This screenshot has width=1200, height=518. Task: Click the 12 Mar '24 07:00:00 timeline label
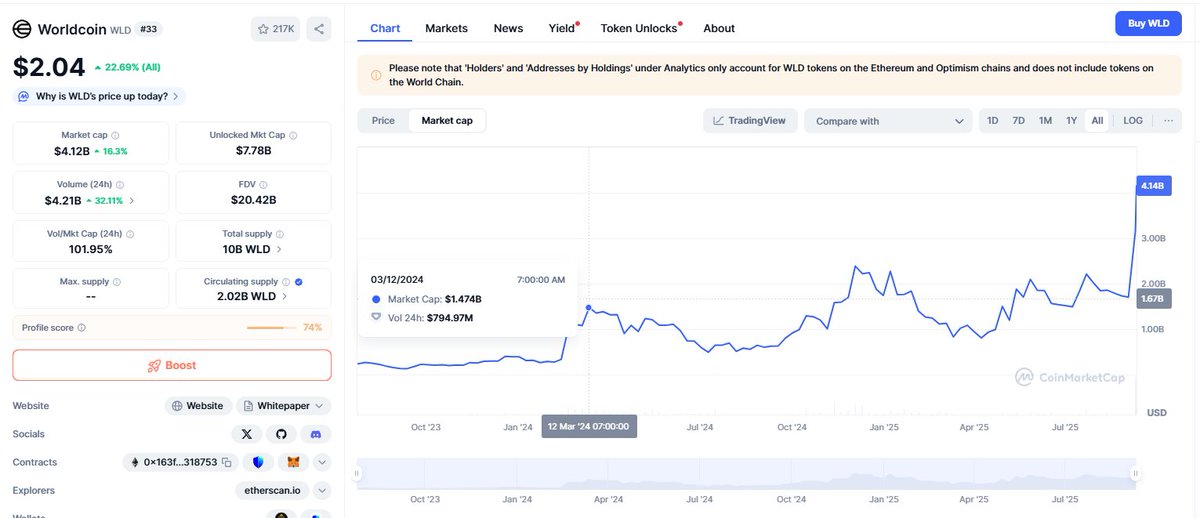click(x=589, y=427)
